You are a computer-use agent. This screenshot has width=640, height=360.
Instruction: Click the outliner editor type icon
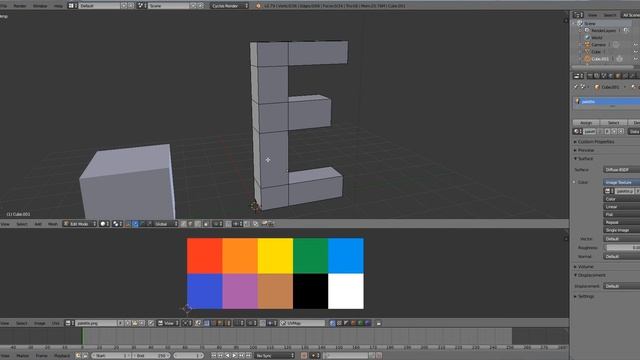pos(578,15)
